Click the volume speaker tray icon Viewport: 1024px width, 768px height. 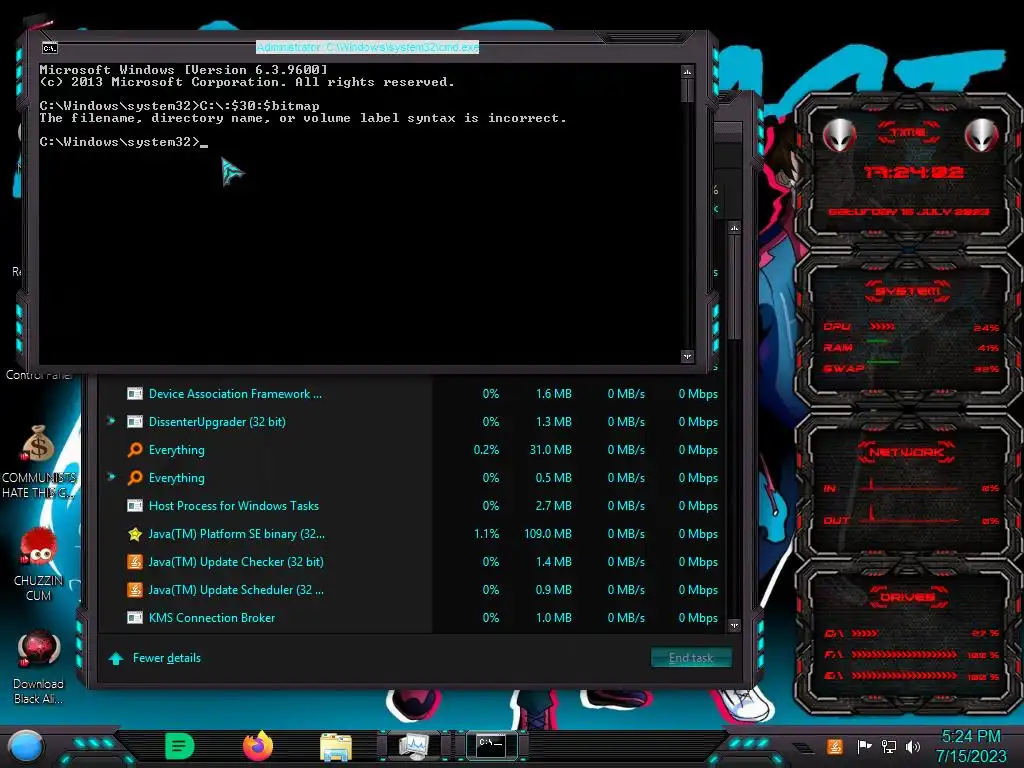tap(913, 746)
